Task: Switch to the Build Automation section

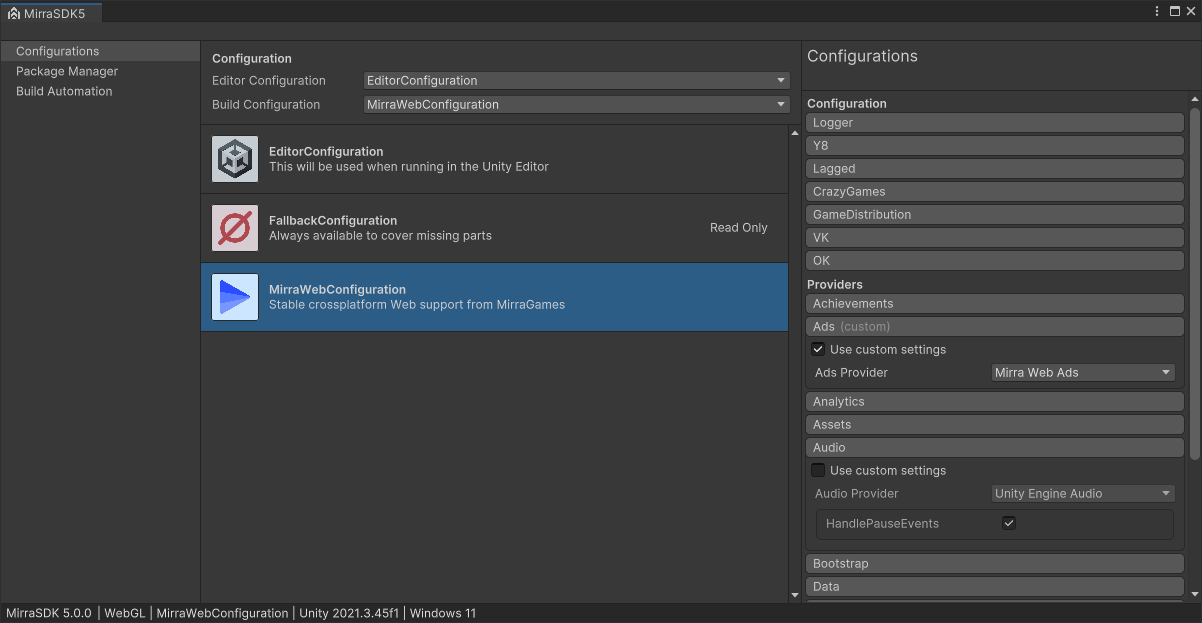Action: pyautogui.click(x=63, y=91)
